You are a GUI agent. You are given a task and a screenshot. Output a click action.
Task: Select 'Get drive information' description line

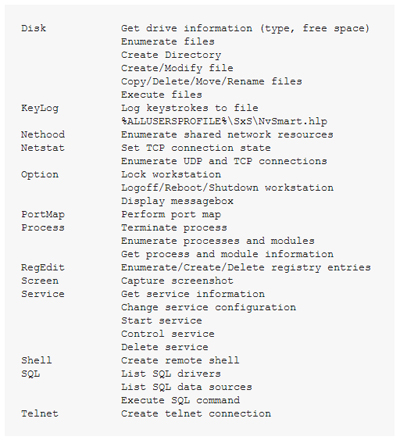(x=245, y=29)
